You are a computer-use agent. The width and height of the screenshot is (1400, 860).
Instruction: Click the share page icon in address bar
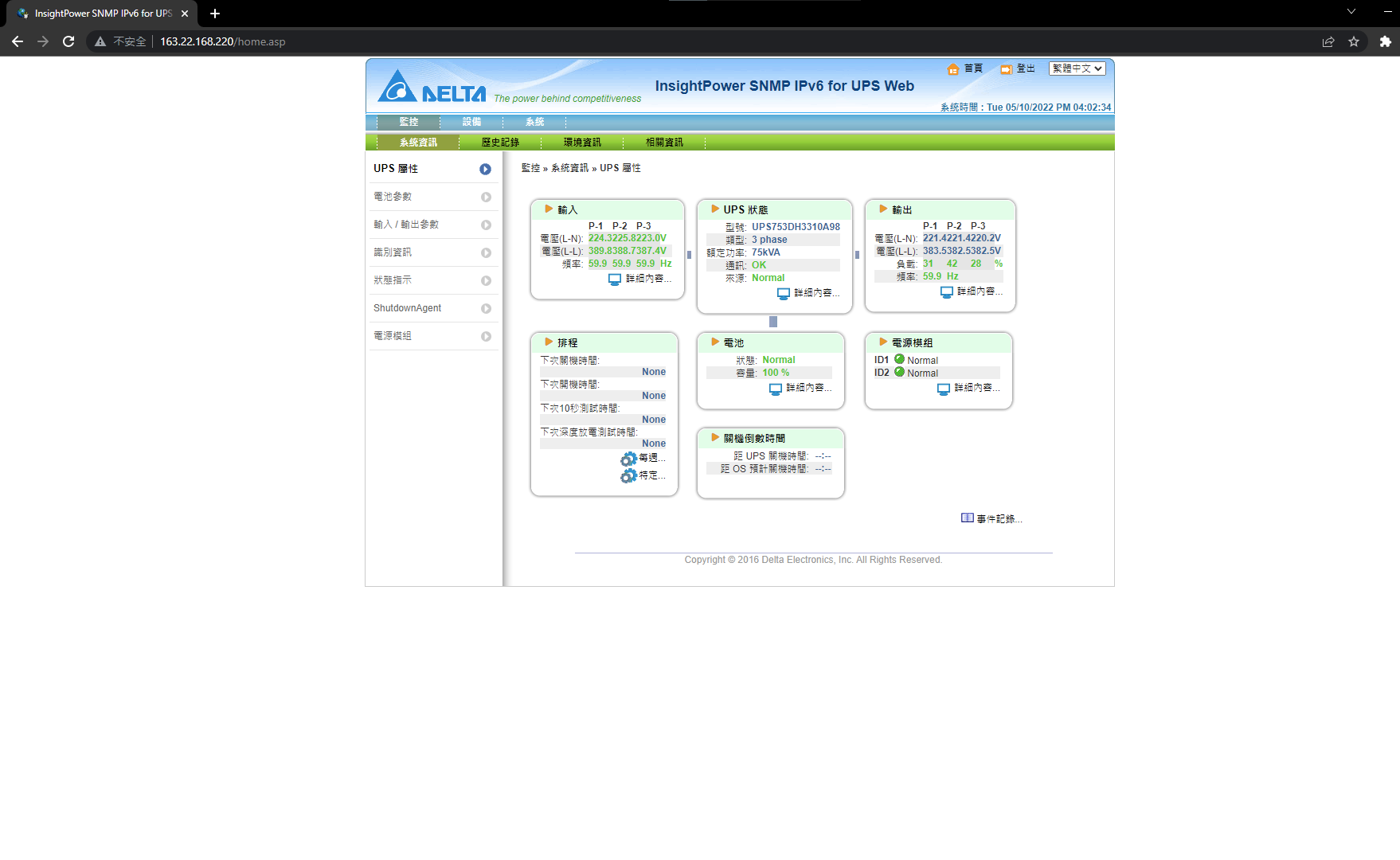coord(1328,41)
